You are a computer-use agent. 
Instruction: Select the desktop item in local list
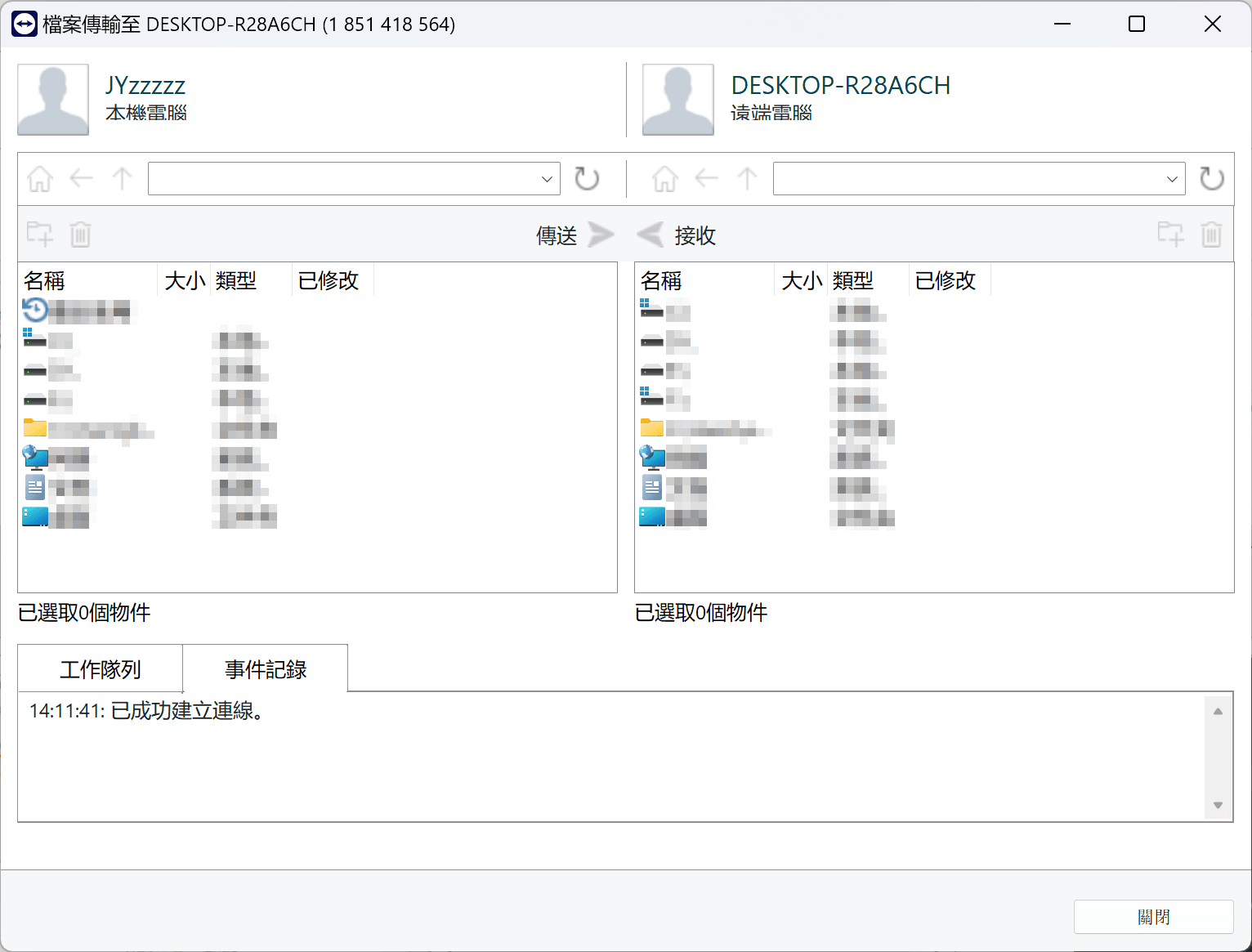56,516
